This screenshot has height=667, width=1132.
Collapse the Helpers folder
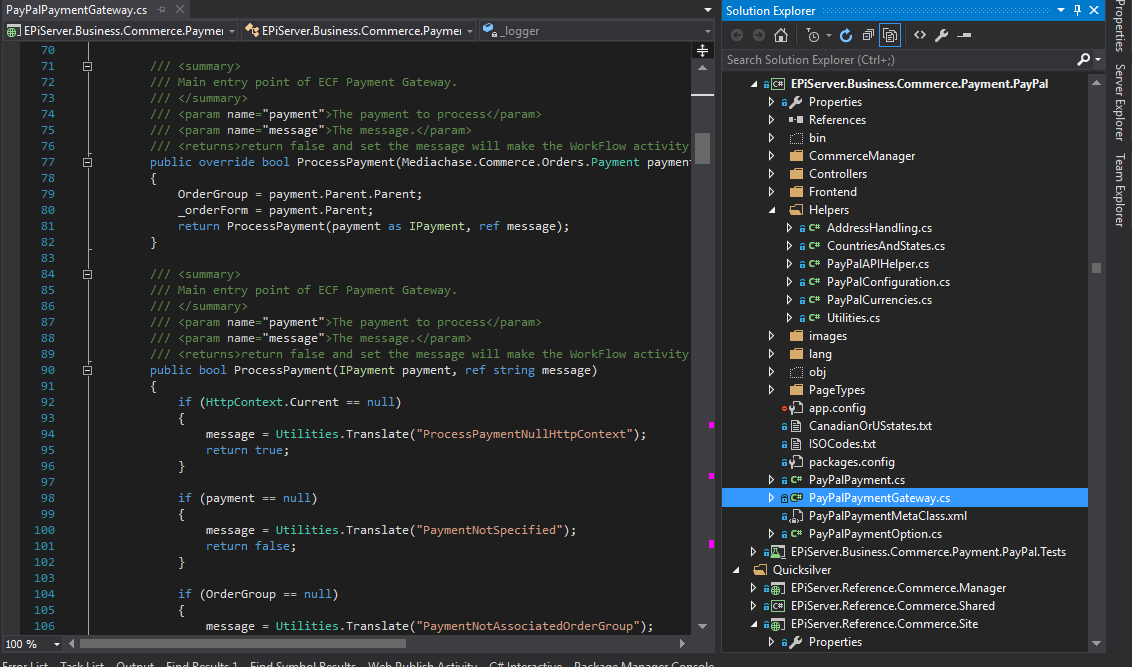(771, 210)
